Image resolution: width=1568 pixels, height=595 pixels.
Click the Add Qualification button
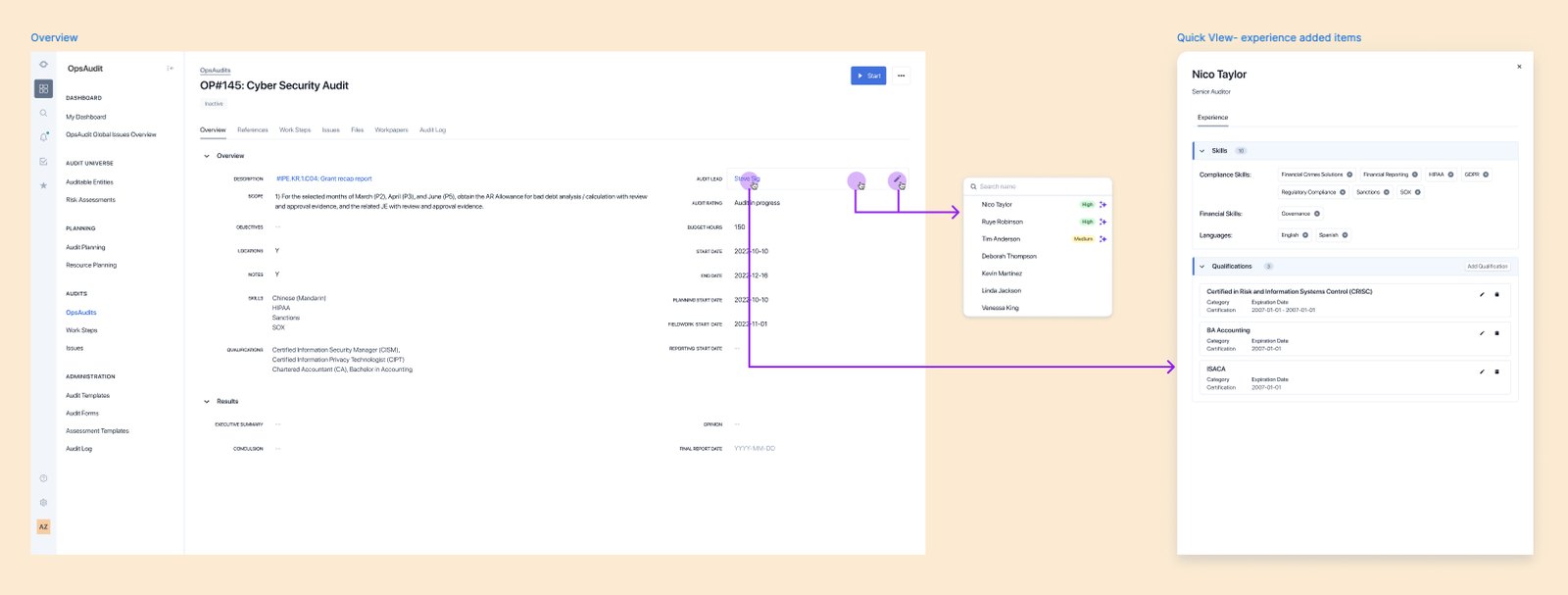pyautogui.click(x=1488, y=267)
